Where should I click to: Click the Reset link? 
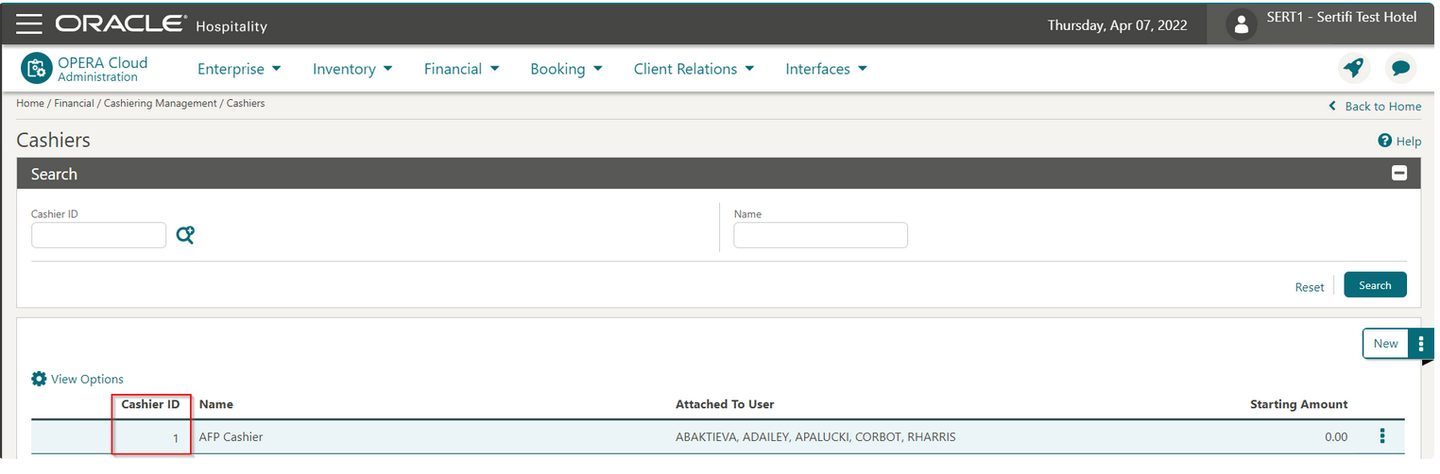click(1309, 287)
